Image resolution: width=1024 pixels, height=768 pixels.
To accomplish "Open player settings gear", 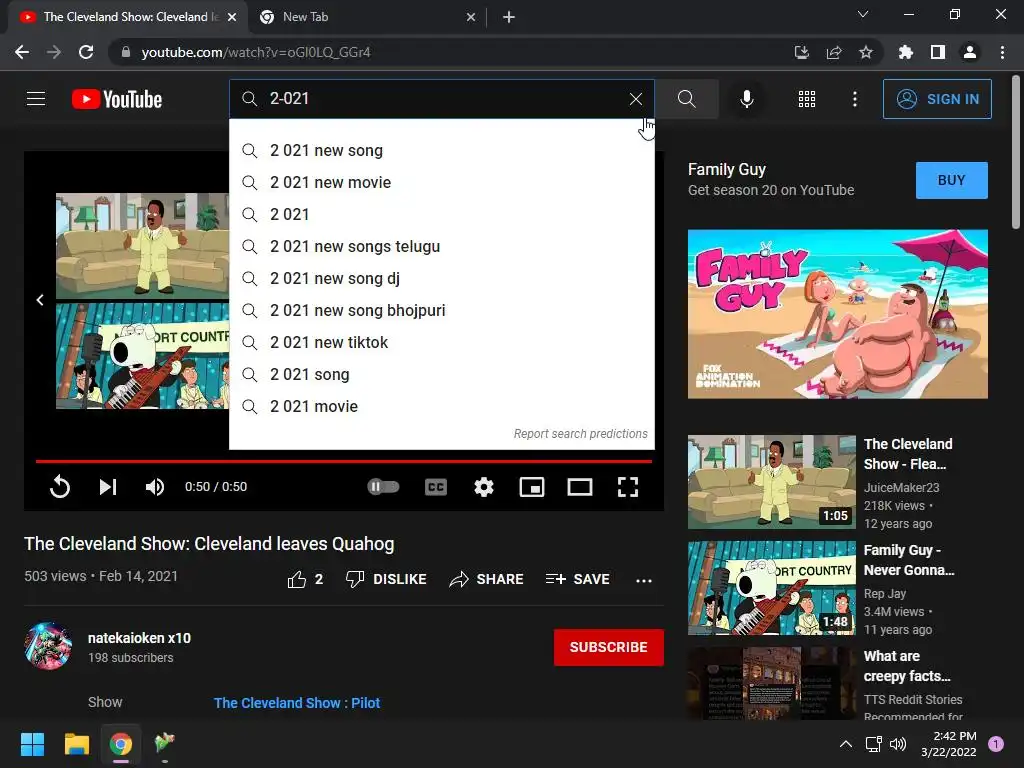I will tap(483, 487).
